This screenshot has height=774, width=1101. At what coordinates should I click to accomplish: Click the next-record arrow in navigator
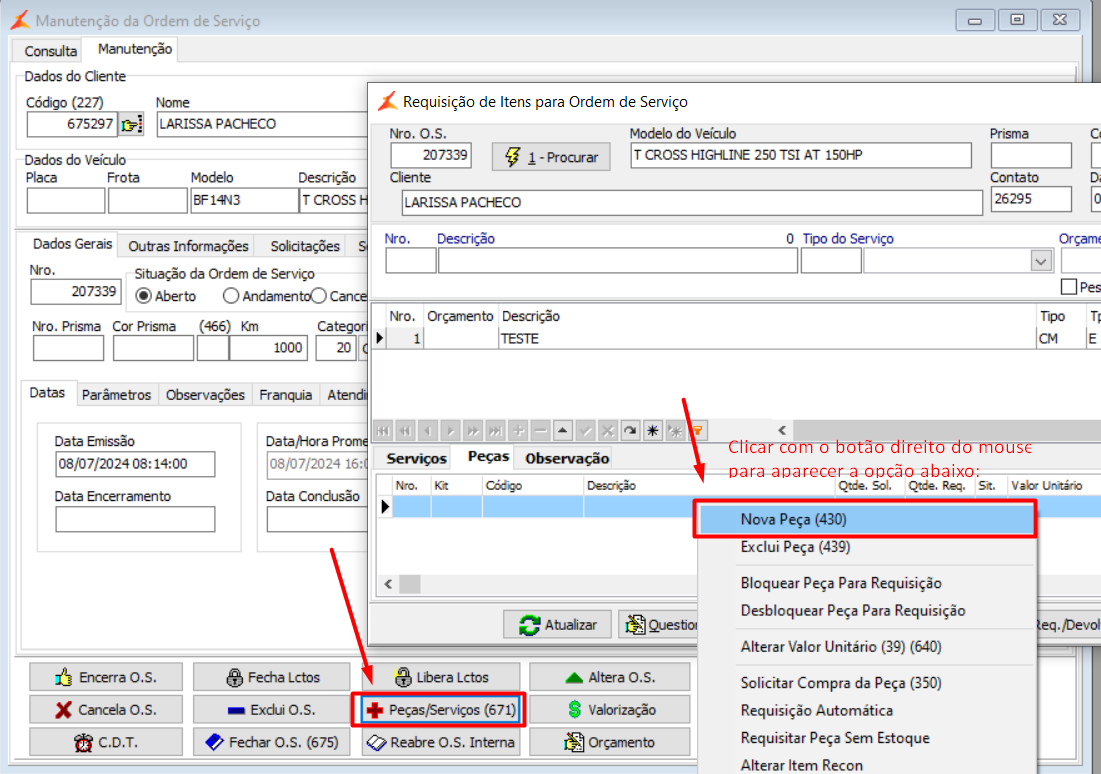point(451,431)
